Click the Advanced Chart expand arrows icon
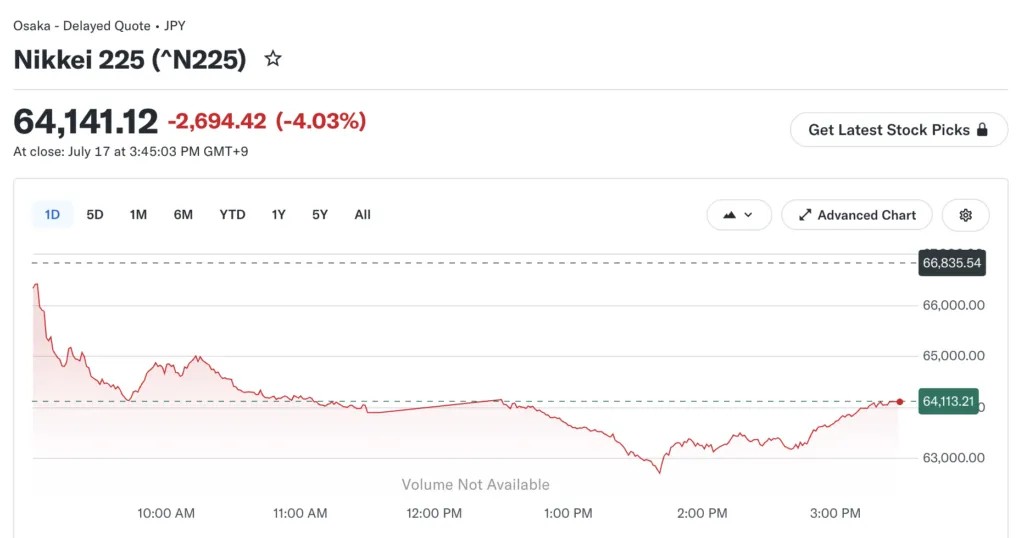 (805, 215)
